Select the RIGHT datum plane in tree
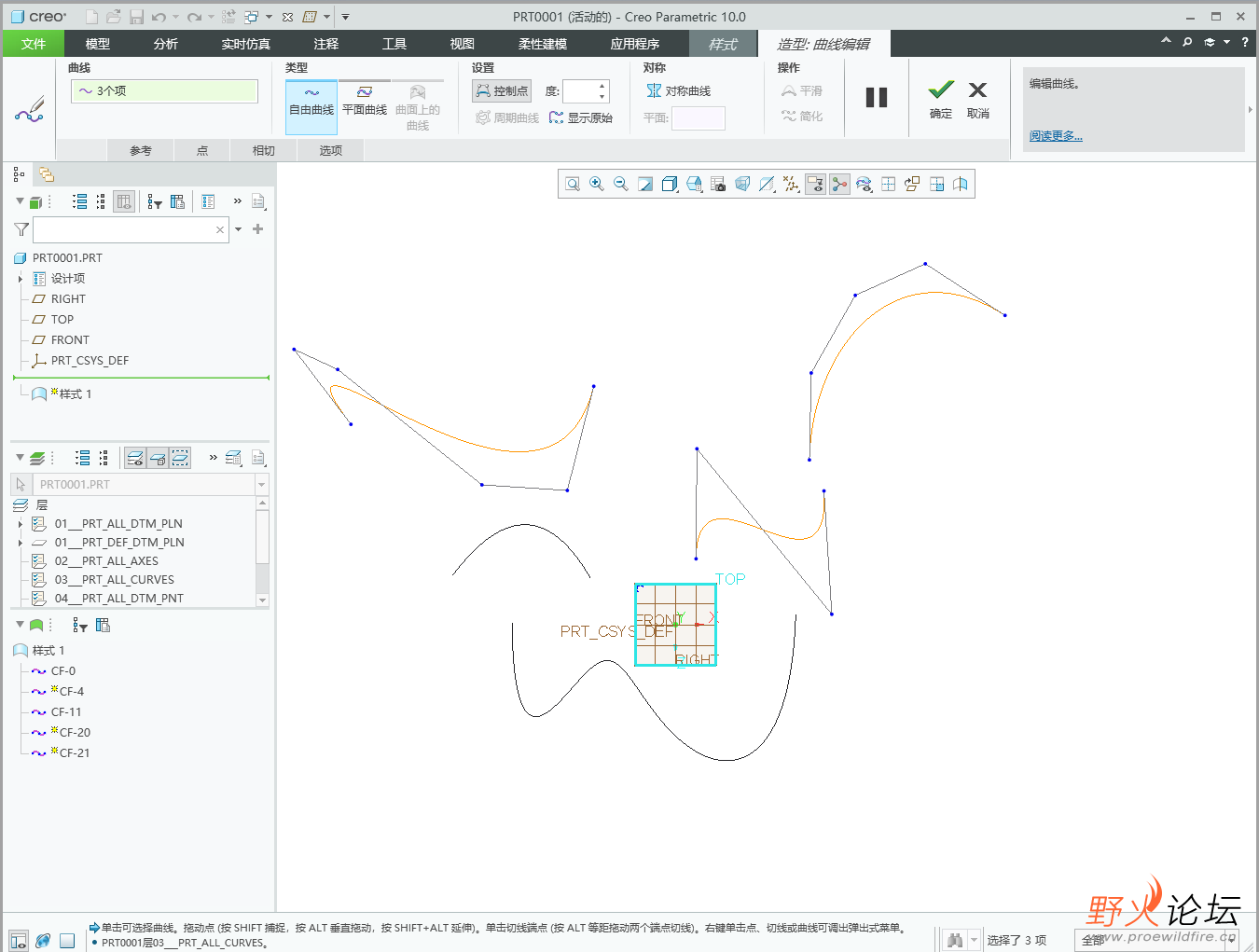The width and height of the screenshot is (1259, 952). 68,299
